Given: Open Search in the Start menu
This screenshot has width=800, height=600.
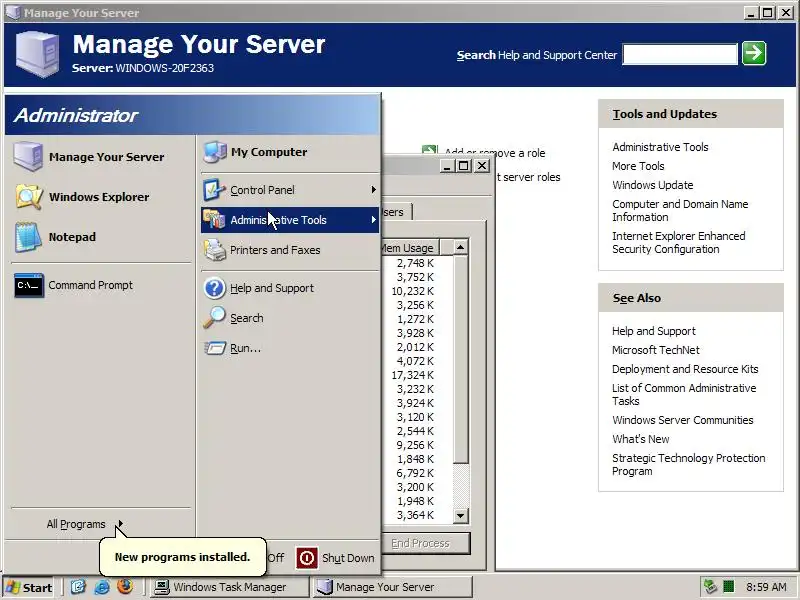Looking at the screenshot, I should (290, 318).
